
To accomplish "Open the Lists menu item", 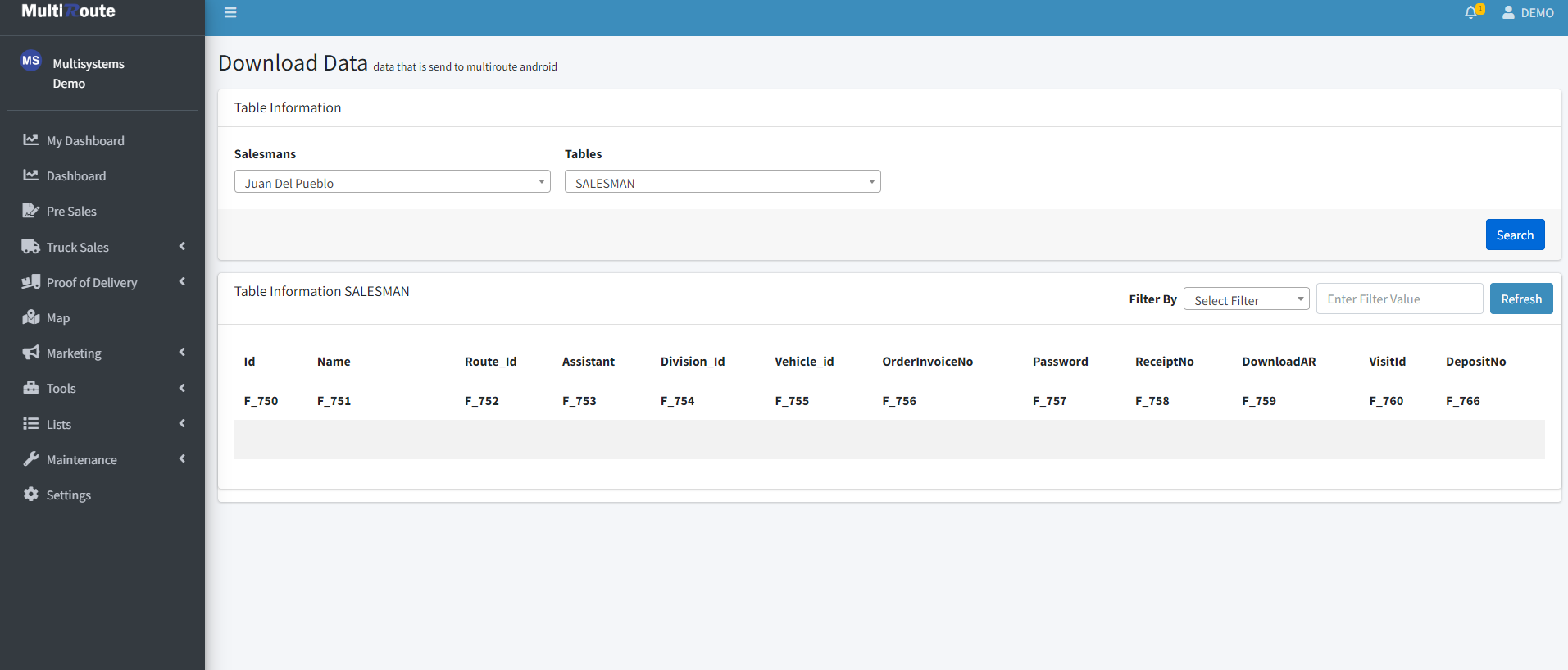I will click(59, 424).
